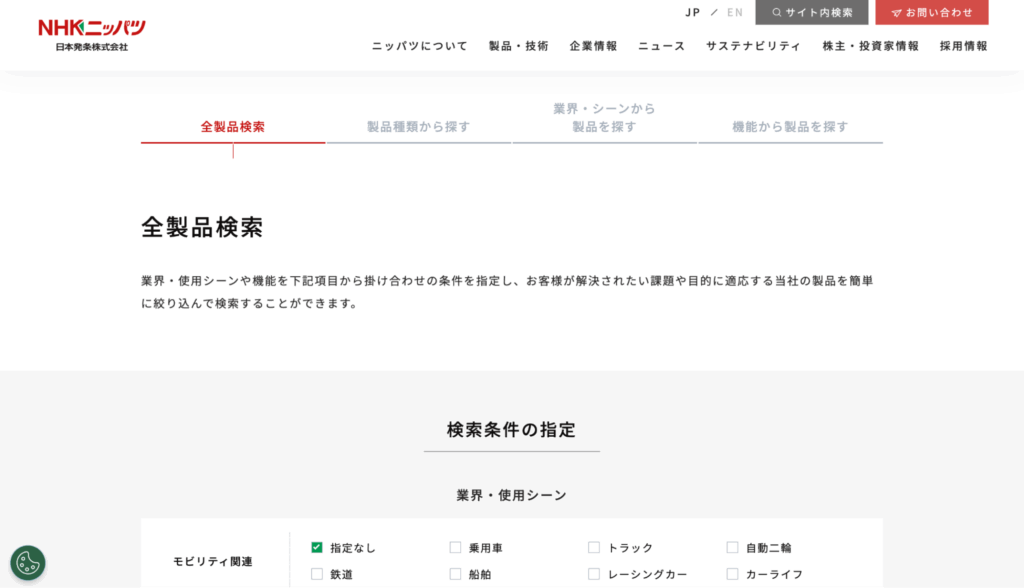
Task: Open cookie settings icon
Action: click(x=28, y=563)
